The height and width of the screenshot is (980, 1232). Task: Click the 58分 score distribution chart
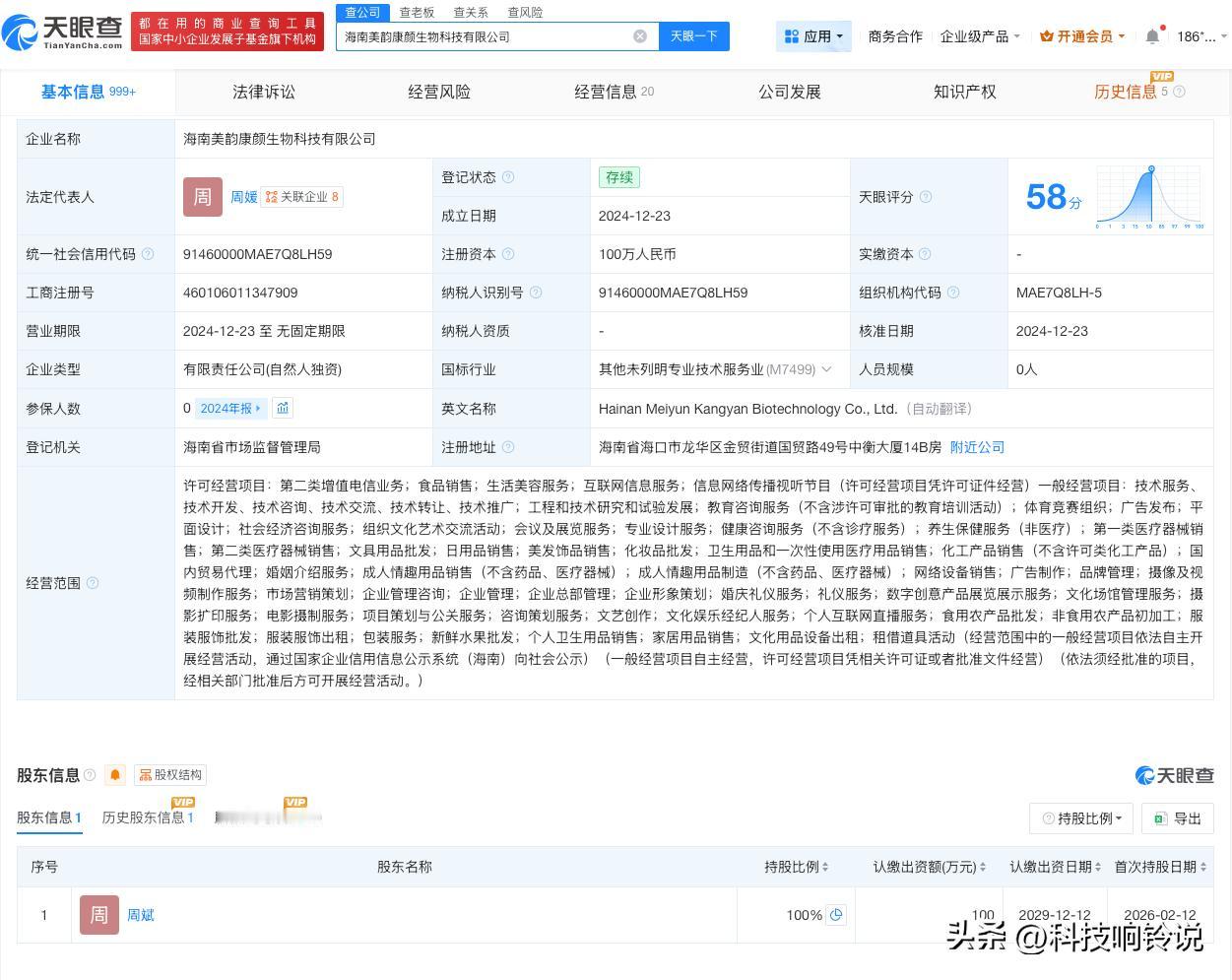pyautogui.click(x=1150, y=197)
